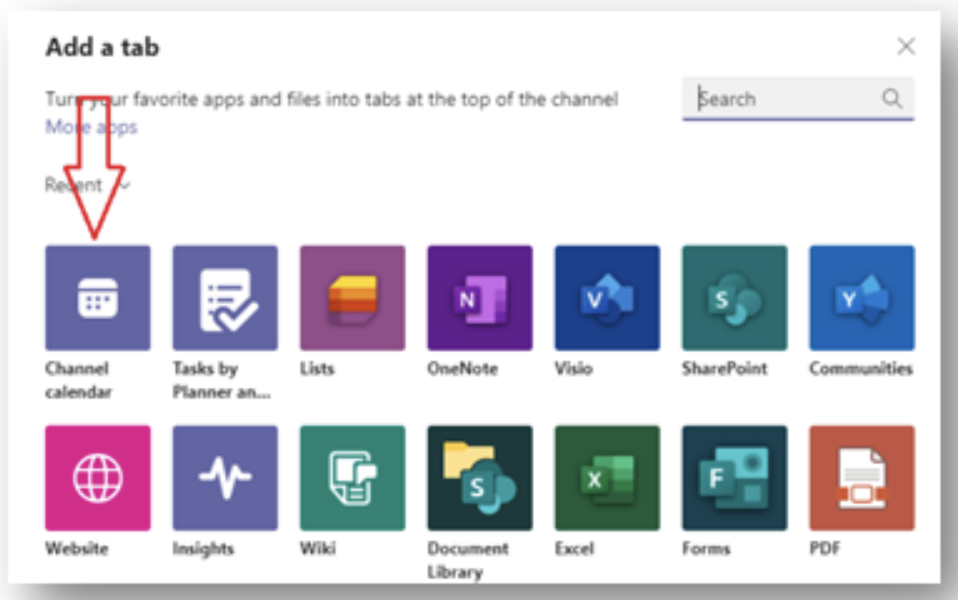Select the Tasks by Planner app icon
Image resolution: width=958 pixels, height=600 pixels.
click(225, 298)
